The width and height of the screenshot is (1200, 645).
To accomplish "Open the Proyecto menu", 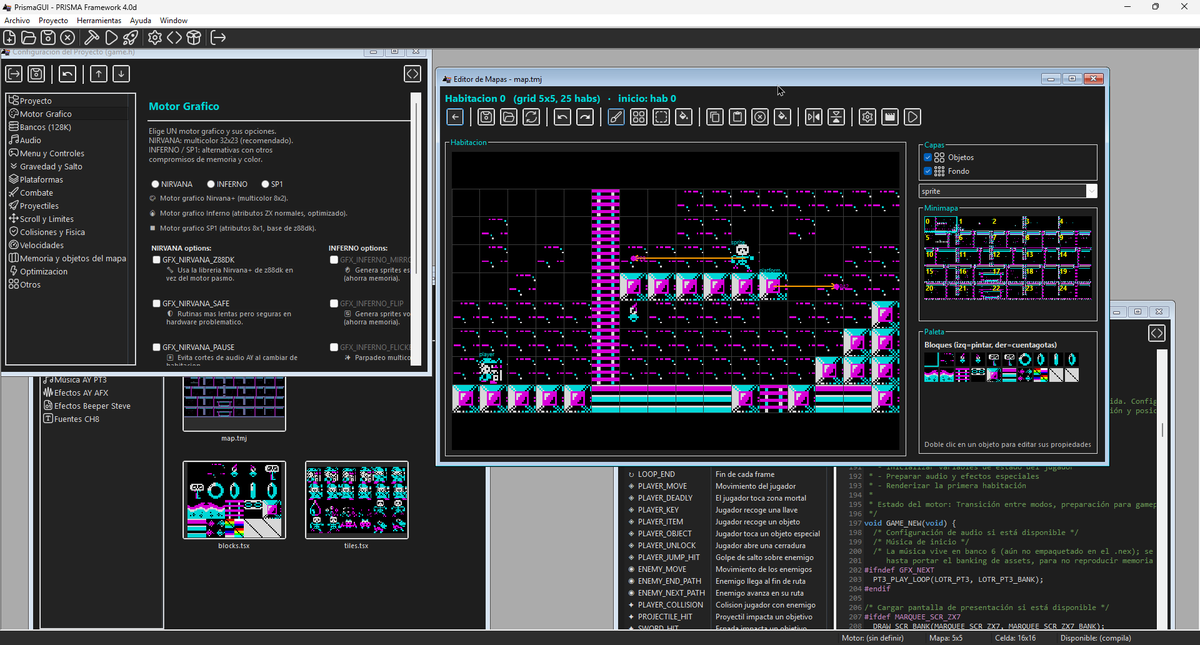I will [x=53, y=20].
